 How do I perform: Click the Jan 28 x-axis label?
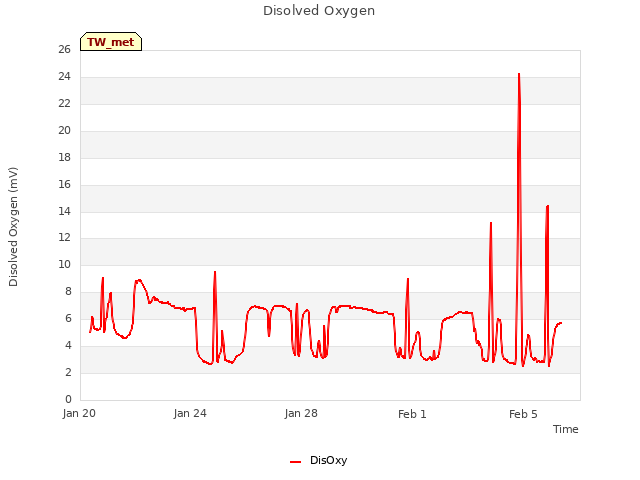point(301,413)
